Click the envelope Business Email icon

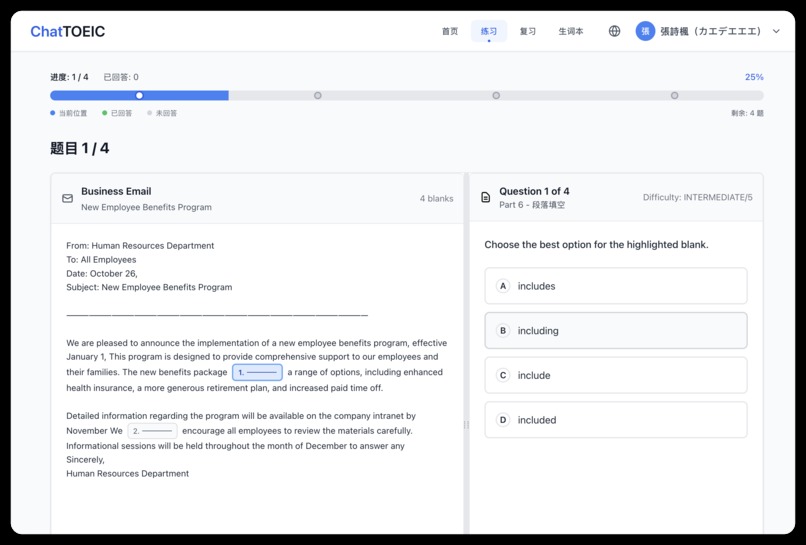67,198
